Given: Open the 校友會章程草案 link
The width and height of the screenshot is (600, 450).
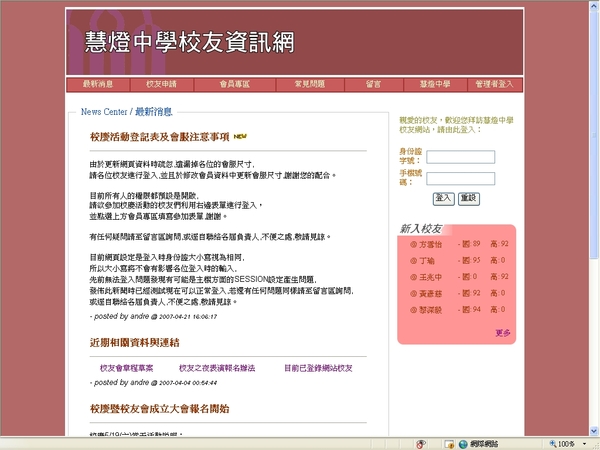Looking at the screenshot, I should click(x=126, y=368).
